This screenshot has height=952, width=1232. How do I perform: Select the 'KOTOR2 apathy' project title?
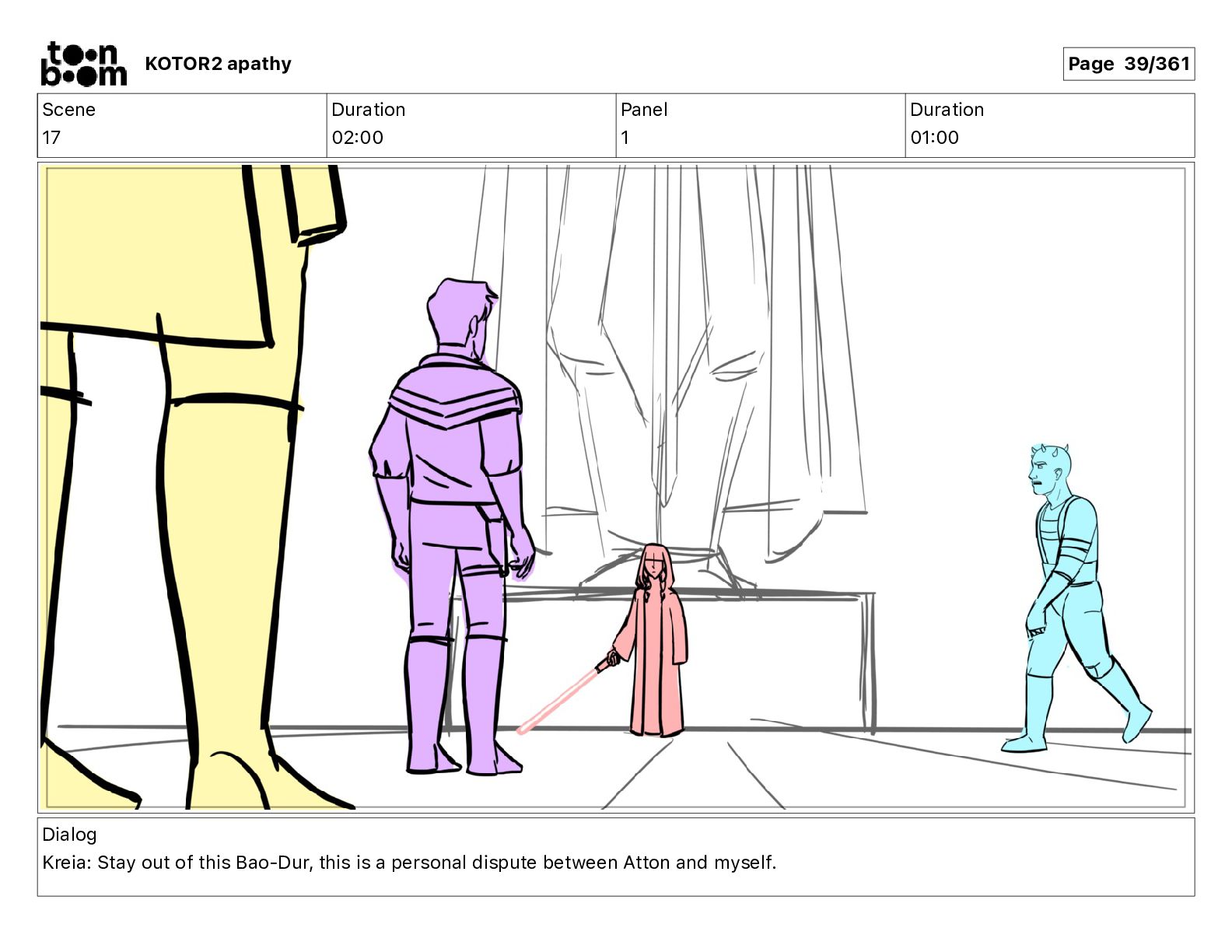click(x=218, y=64)
